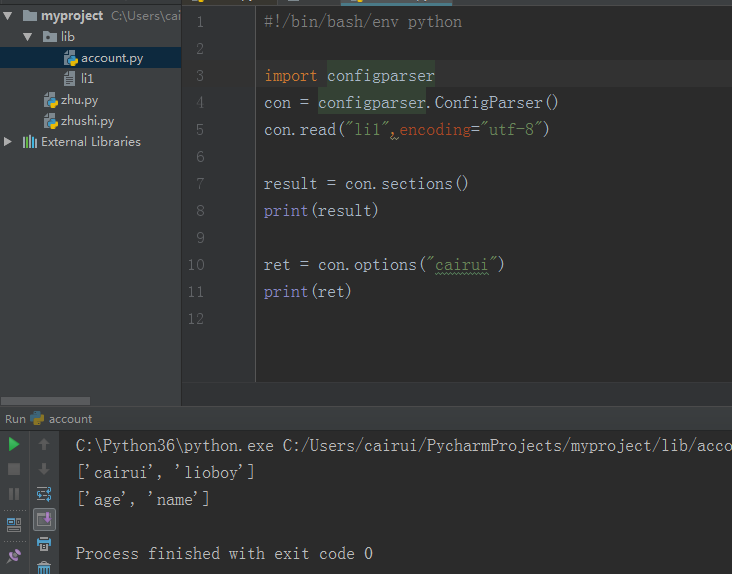Select the myproject root row
The width and height of the screenshot is (732, 574).
tap(91, 16)
